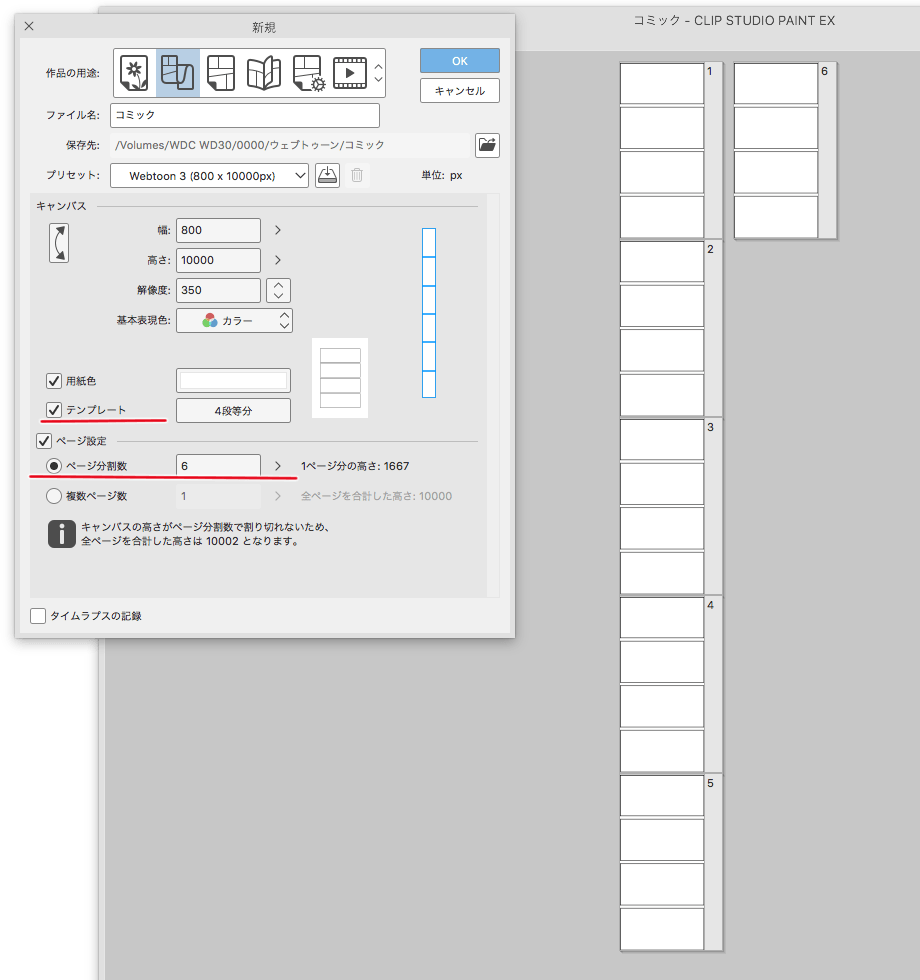Choose the bound book project type icon
The image size is (920, 980).
(x=263, y=72)
